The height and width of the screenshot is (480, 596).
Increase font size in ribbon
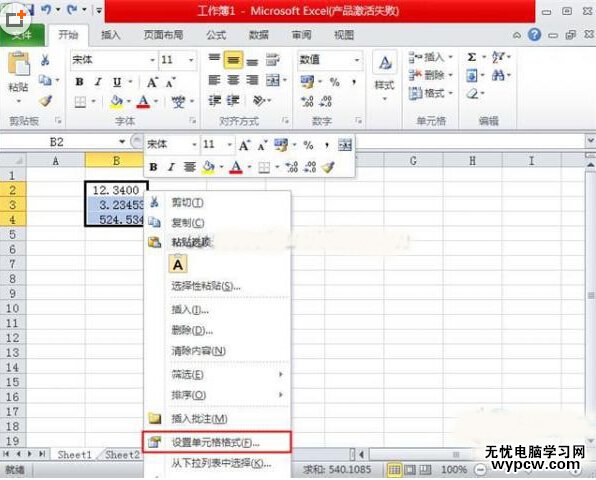(152, 82)
